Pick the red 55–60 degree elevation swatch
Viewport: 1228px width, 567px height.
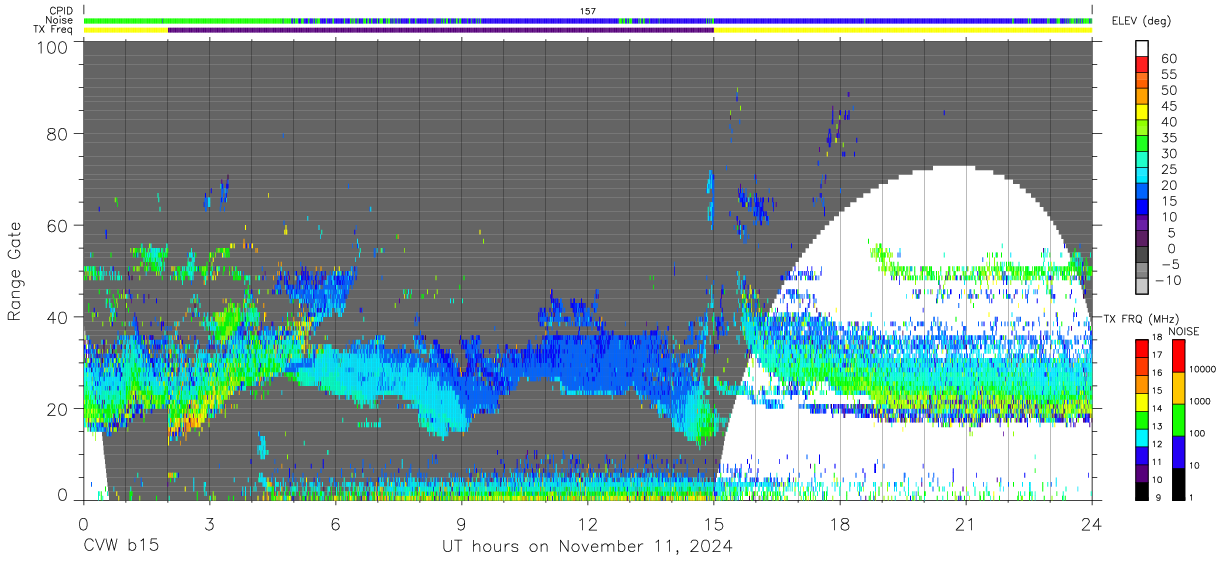pyautogui.click(x=1142, y=66)
